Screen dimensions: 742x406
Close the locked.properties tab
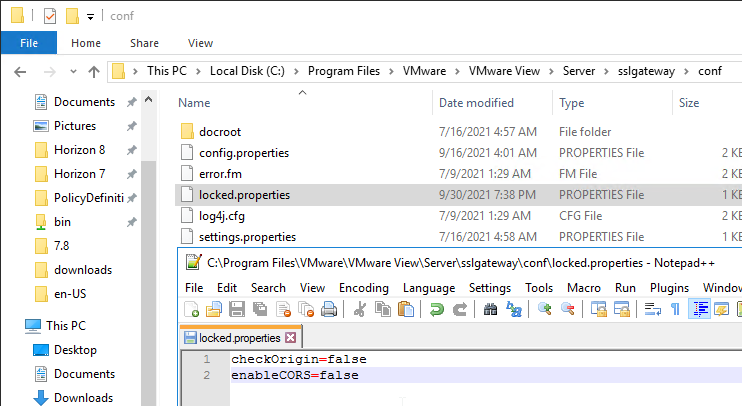pyautogui.click(x=291, y=338)
